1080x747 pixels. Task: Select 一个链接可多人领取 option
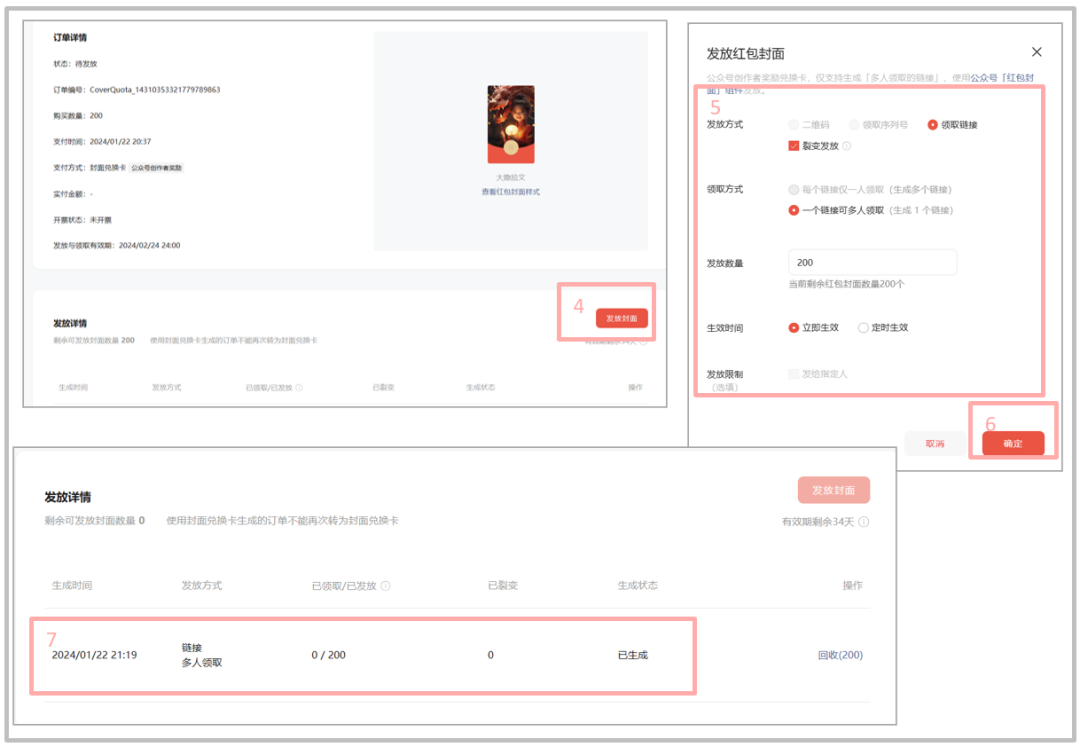[794, 211]
